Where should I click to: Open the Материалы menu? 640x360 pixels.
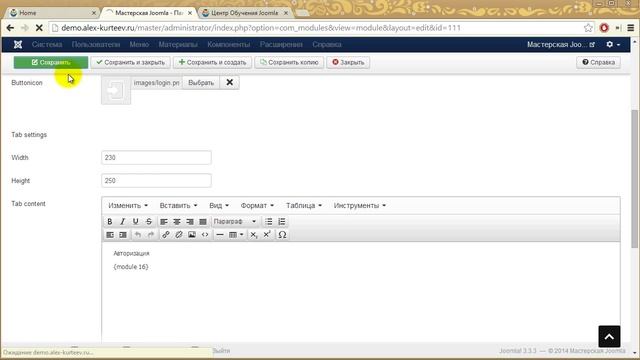coord(178,44)
